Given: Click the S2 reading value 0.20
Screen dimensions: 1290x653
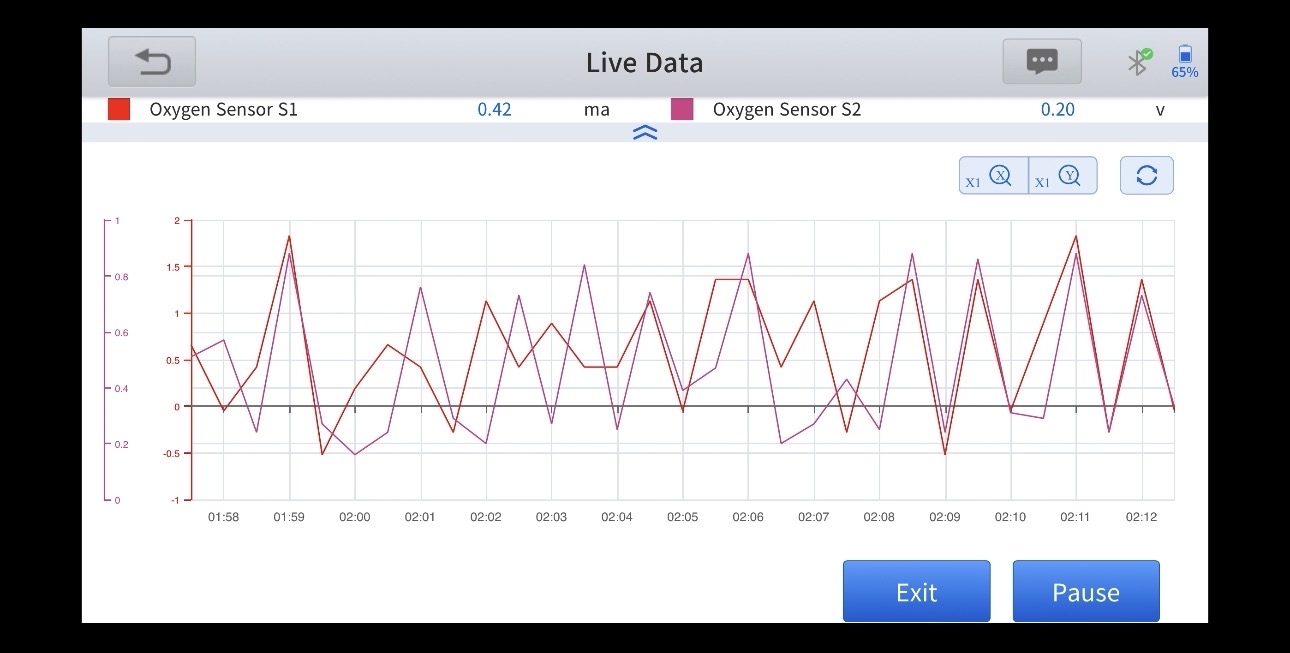Looking at the screenshot, I should (1057, 110).
